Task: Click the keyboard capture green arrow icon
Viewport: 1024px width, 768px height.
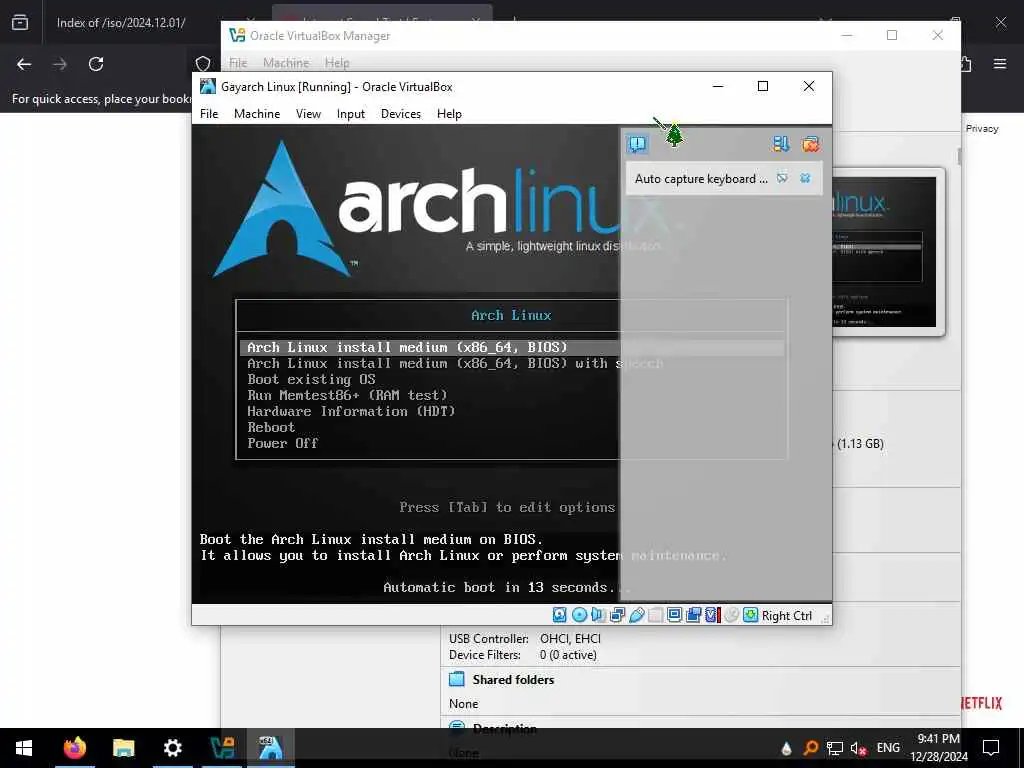Action: click(x=750, y=615)
